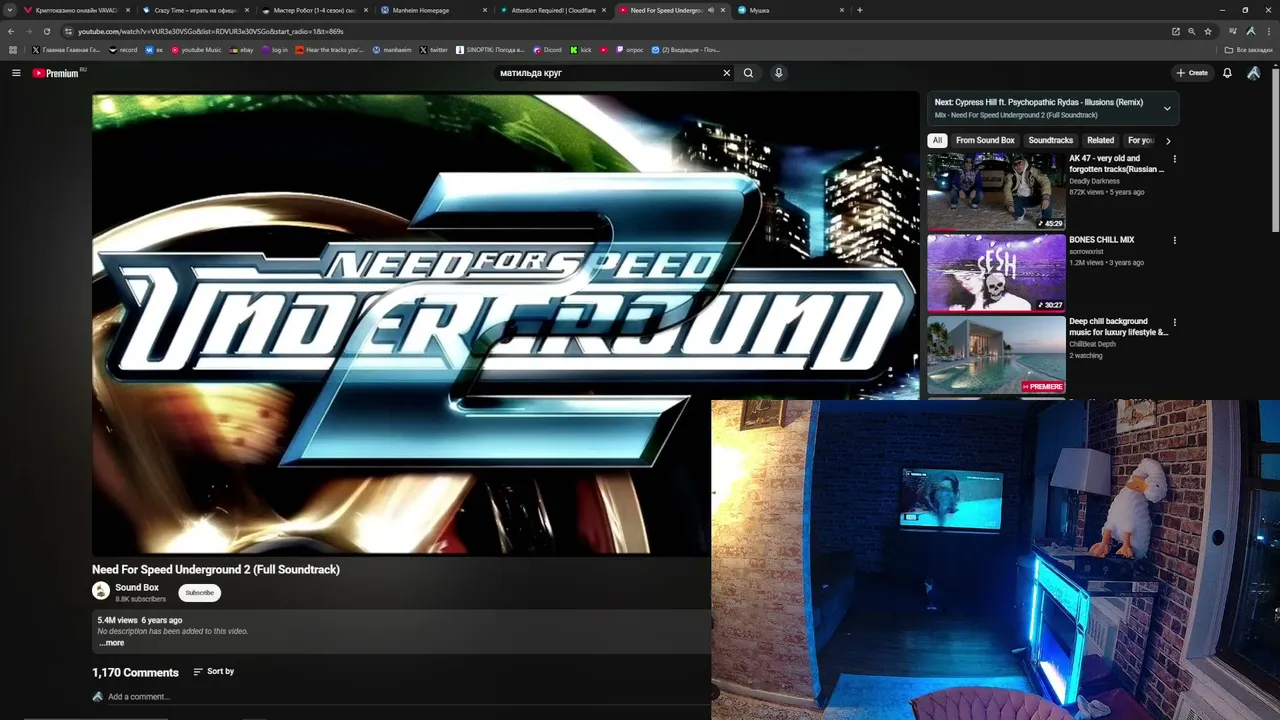The width and height of the screenshot is (1280, 720).
Task: Open the Sound Box channel avatar
Action: [101, 591]
